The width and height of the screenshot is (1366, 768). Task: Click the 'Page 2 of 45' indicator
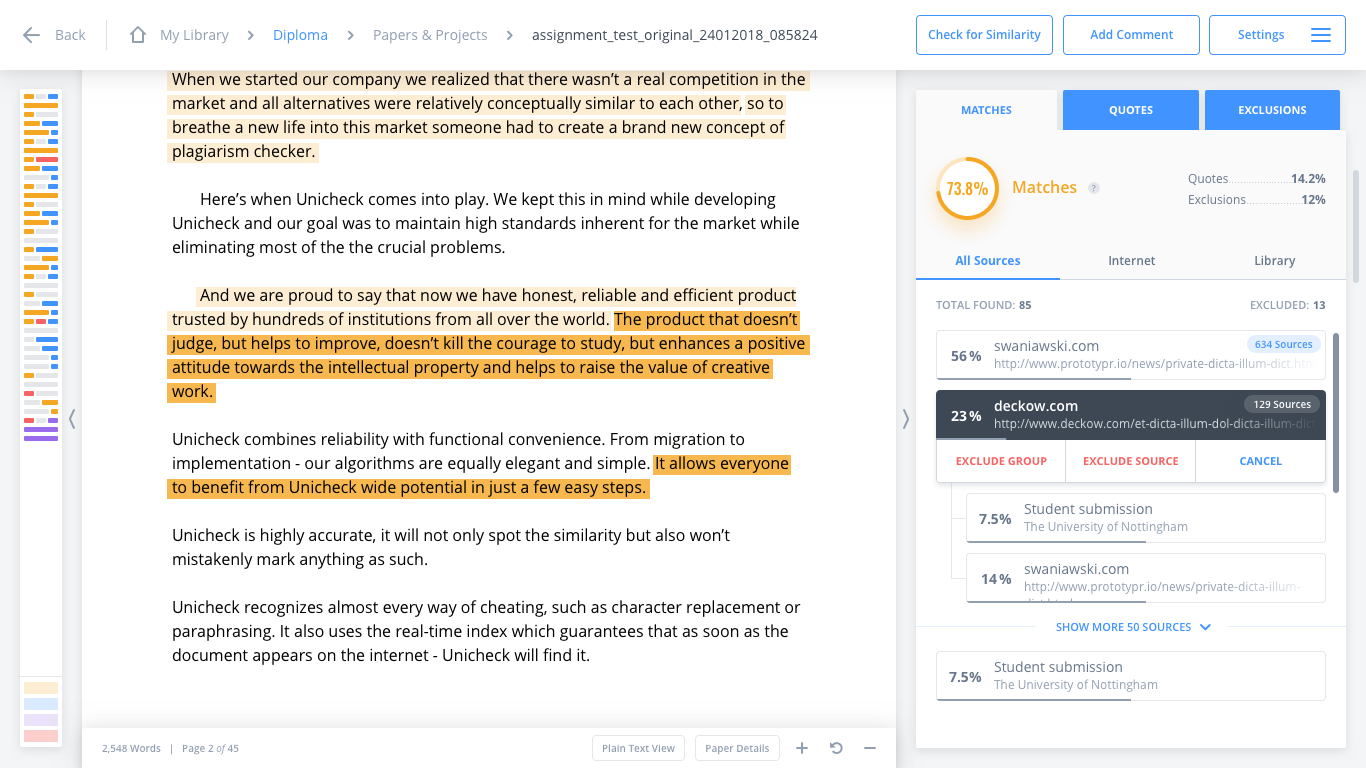[x=210, y=748]
